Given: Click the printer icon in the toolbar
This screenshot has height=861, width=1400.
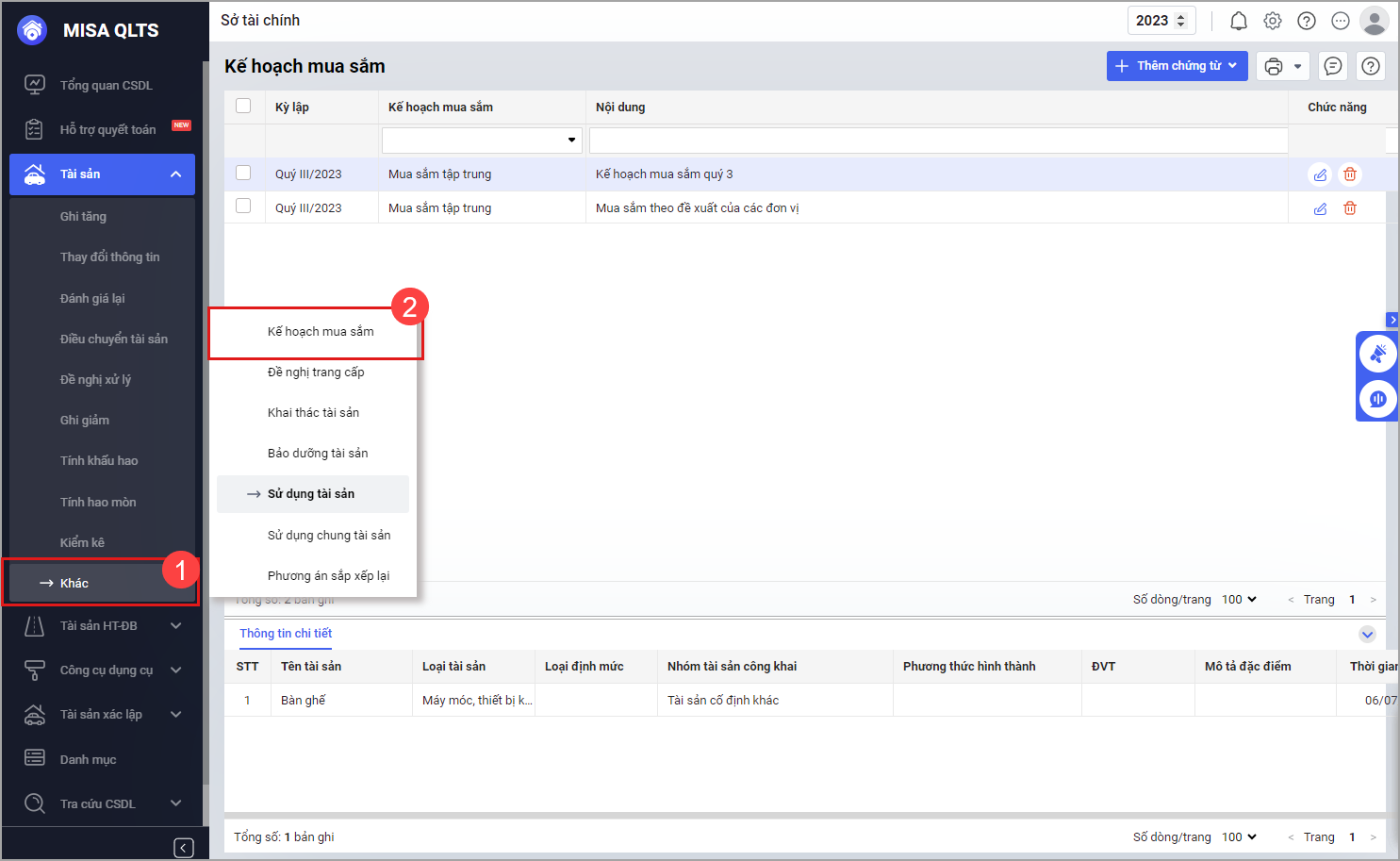Looking at the screenshot, I should (x=1274, y=66).
